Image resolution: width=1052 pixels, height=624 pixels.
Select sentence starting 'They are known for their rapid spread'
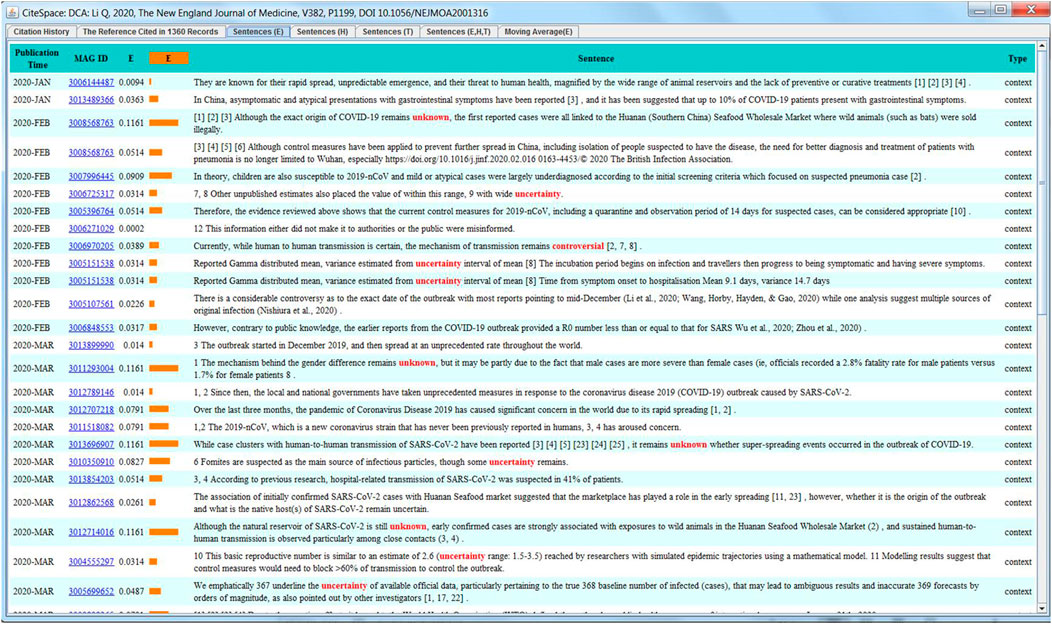tap(582, 83)
